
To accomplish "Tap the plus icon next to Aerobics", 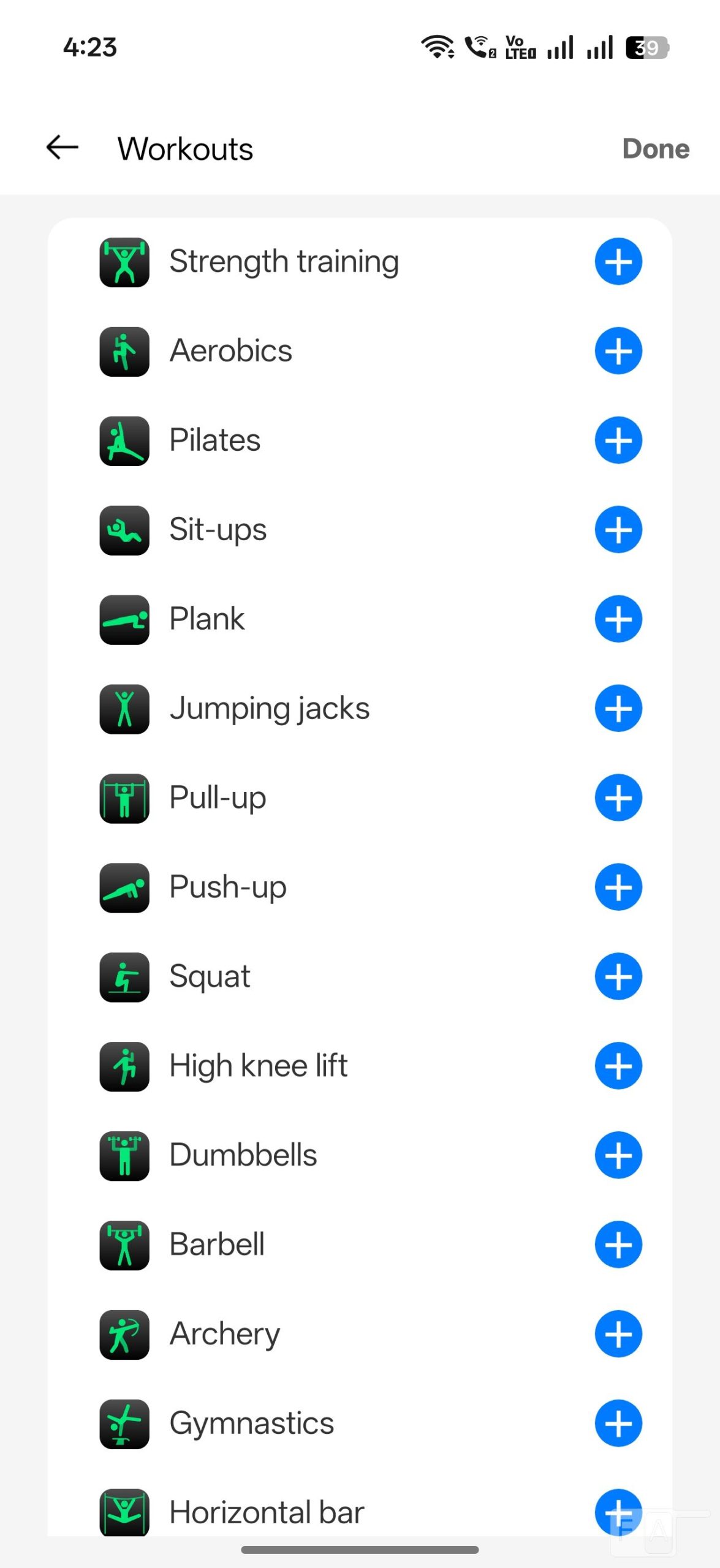I will 618,351.
